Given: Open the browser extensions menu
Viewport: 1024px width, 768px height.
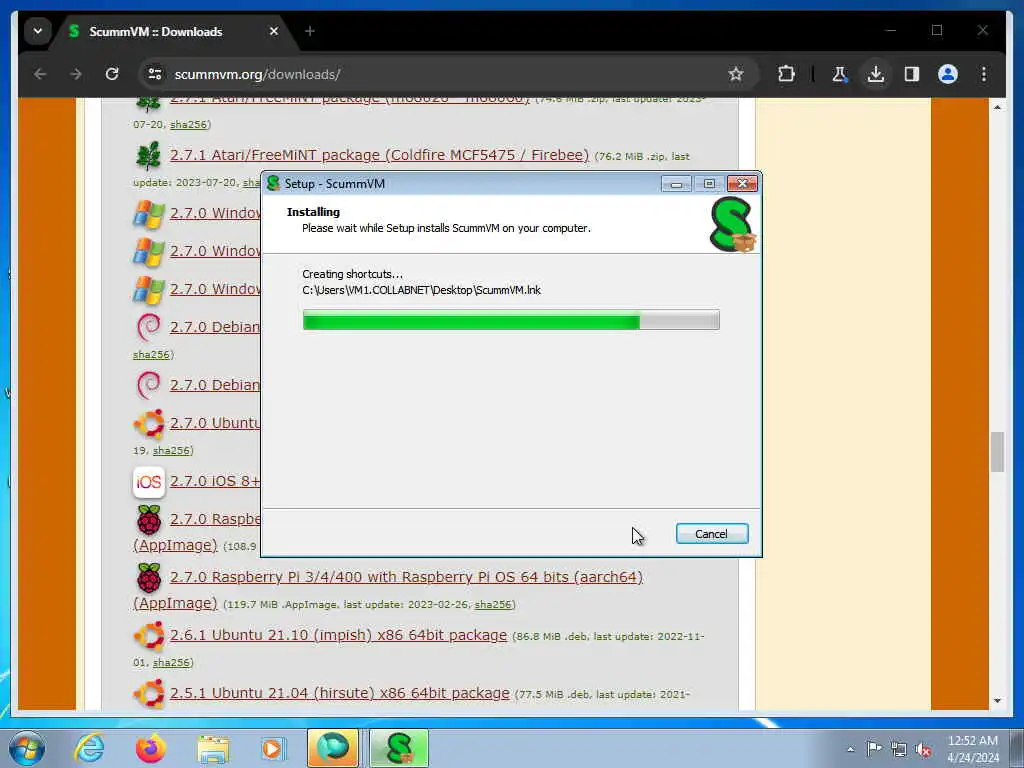Looking at the screenshot, I should pyautogui.click(x=786, y=74).
